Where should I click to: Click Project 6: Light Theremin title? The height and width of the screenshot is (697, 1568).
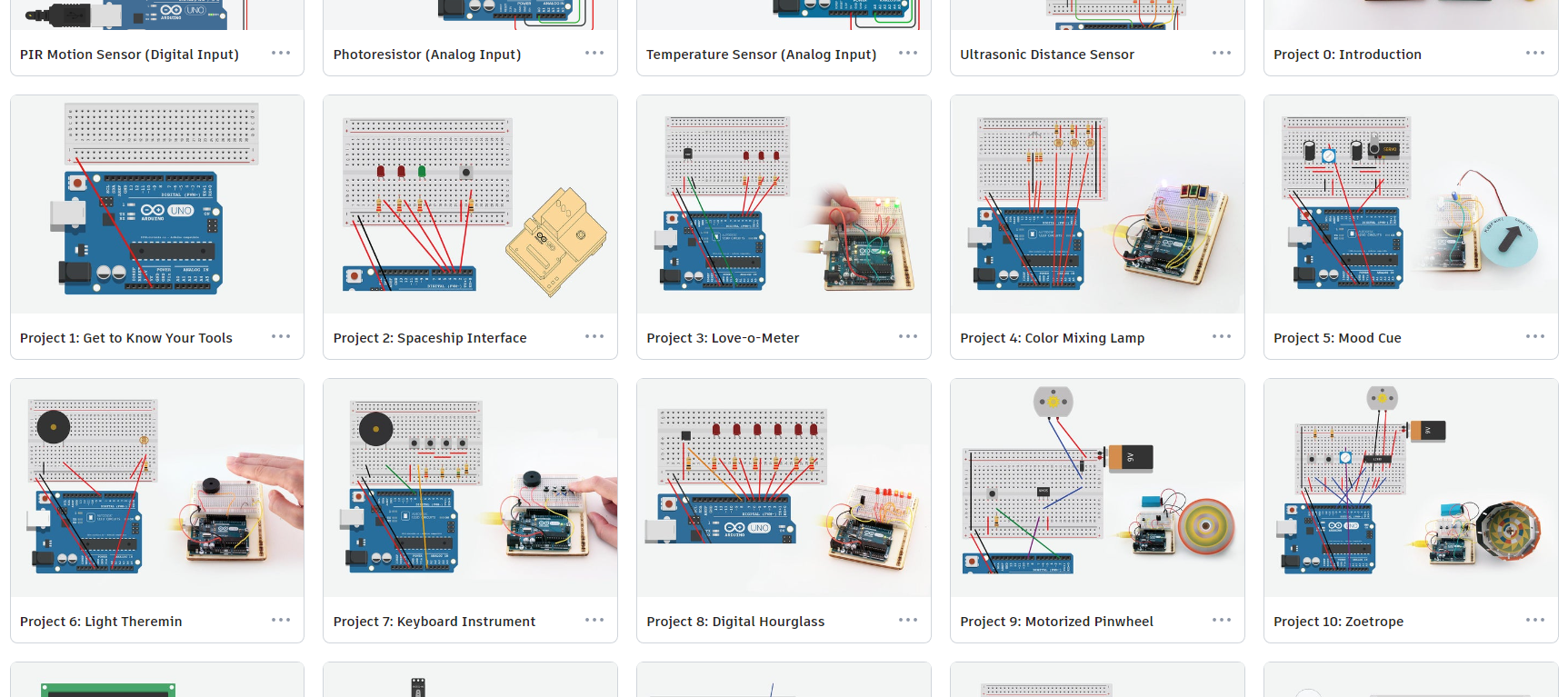101,622
